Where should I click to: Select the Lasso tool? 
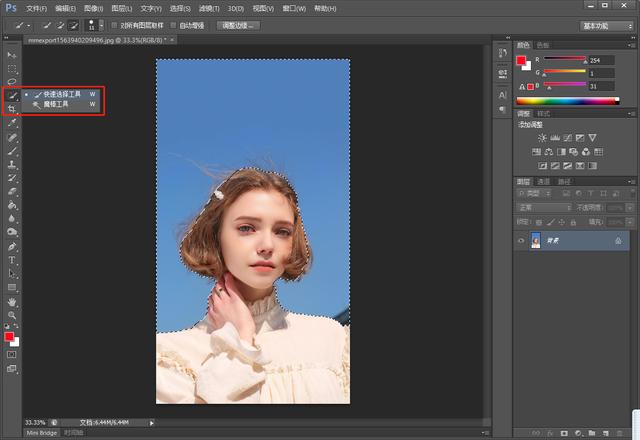[12, 81]
